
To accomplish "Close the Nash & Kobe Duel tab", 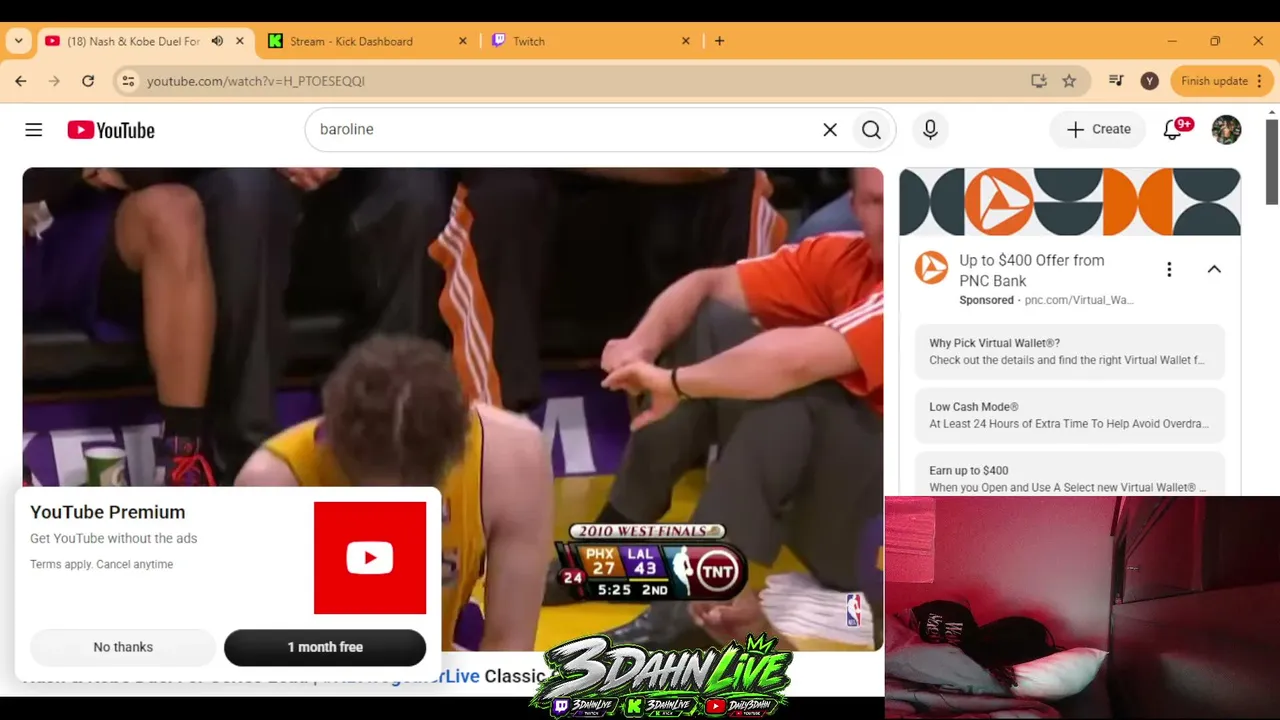I will pos(240,41).
